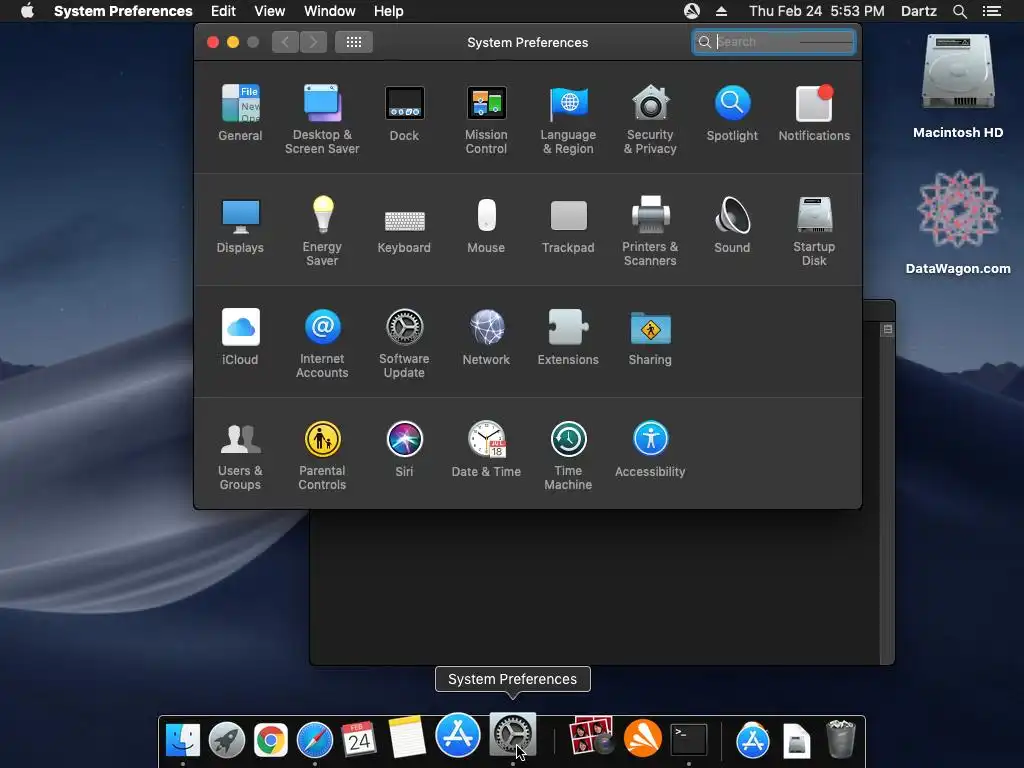Click the back navigation arrow

[x=285, y=42]
